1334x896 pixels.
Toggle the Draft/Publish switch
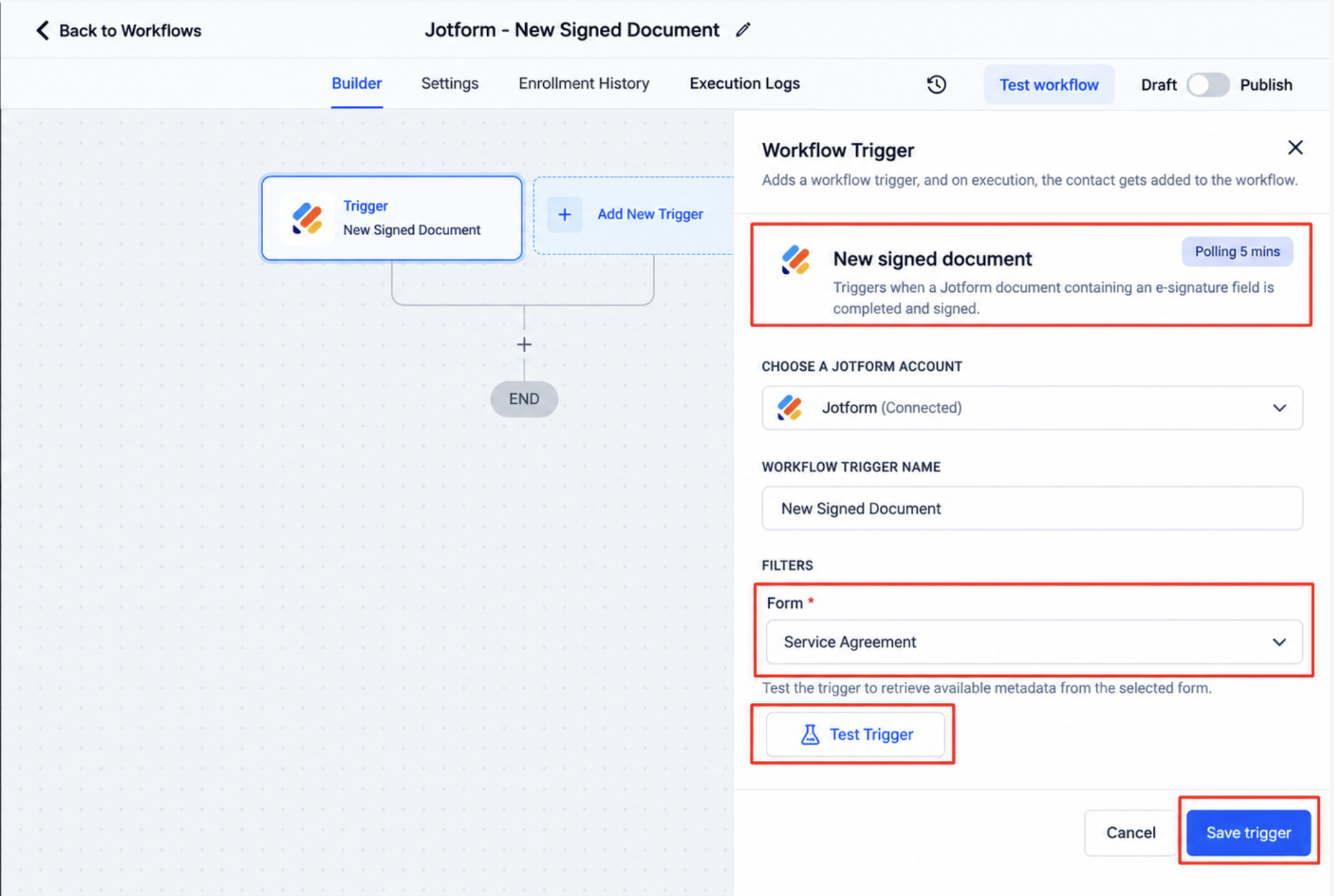[1208, 85]
